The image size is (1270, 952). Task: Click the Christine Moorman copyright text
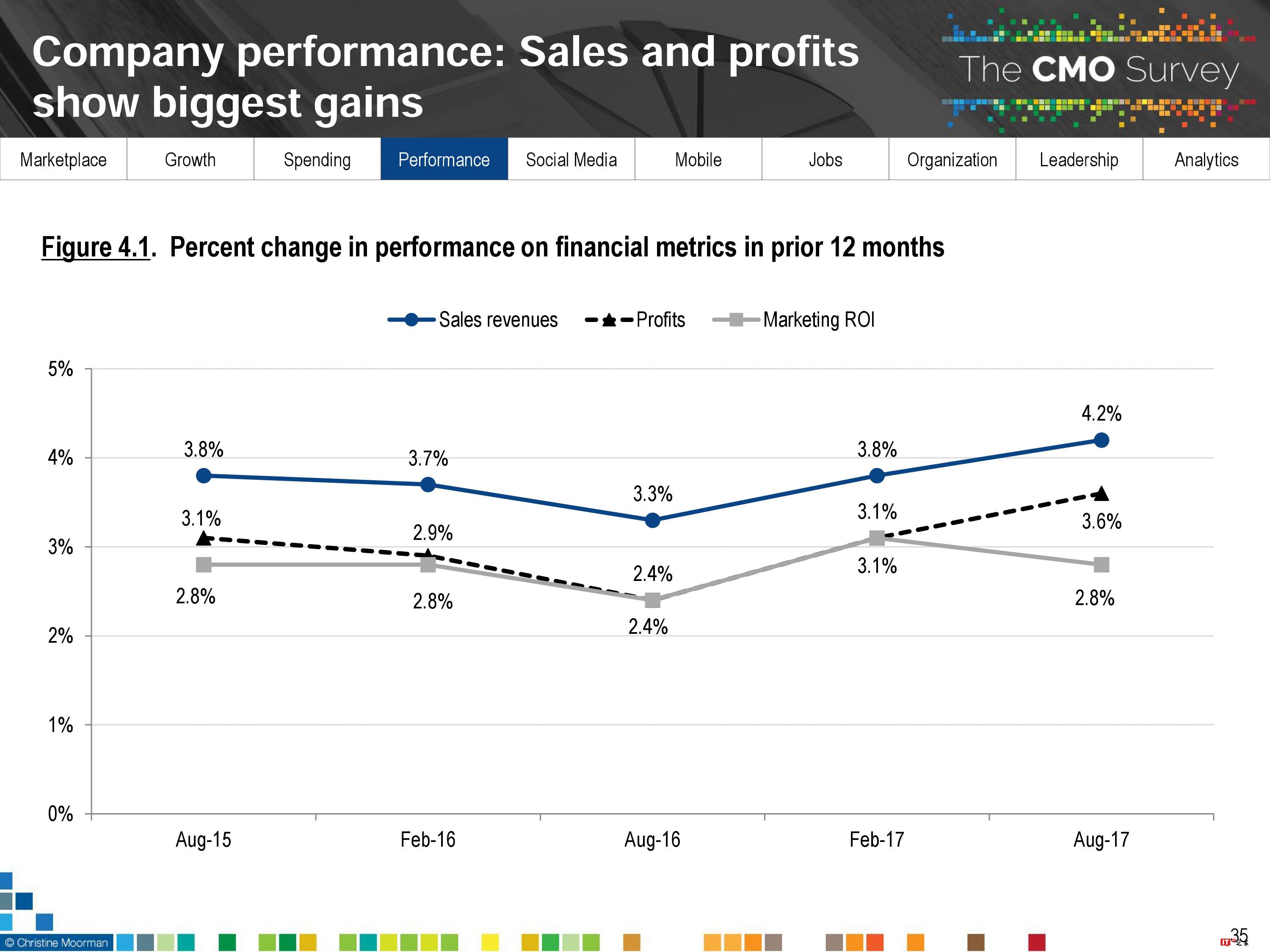pos(57,942)
